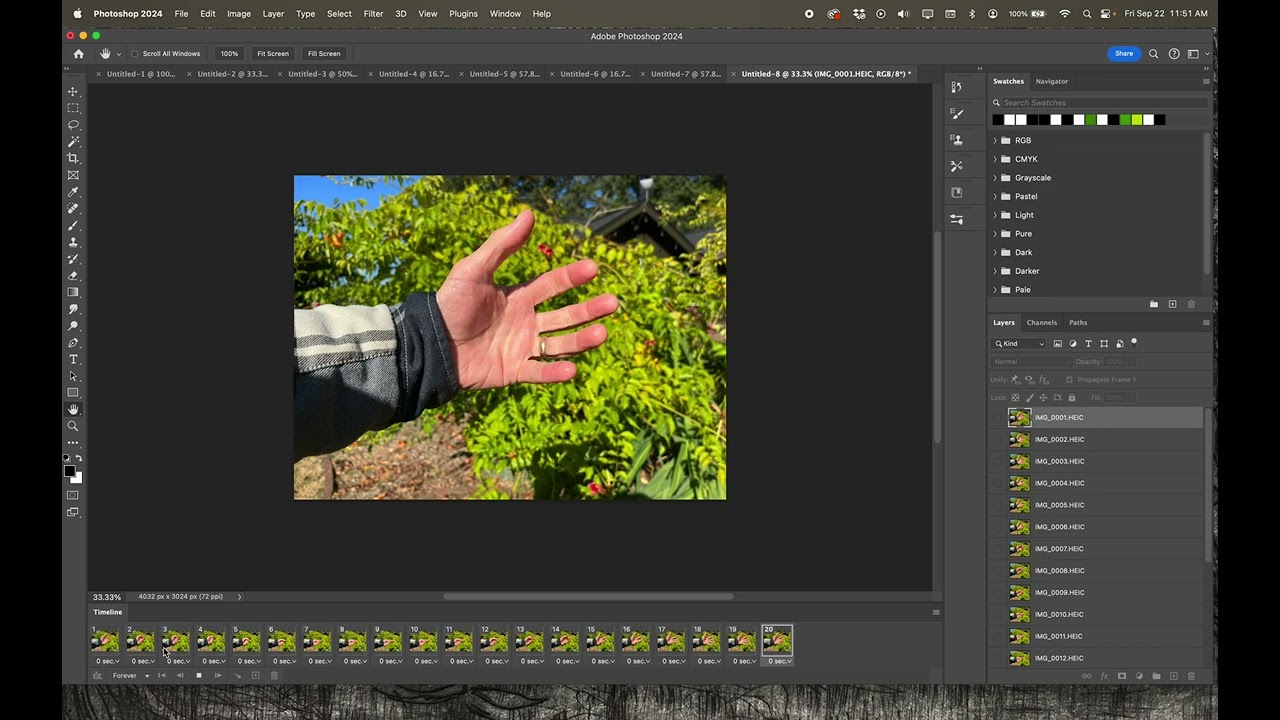Select the Clone Stamp tool
Screen dimensions: 1280x720
pos(73,242)
